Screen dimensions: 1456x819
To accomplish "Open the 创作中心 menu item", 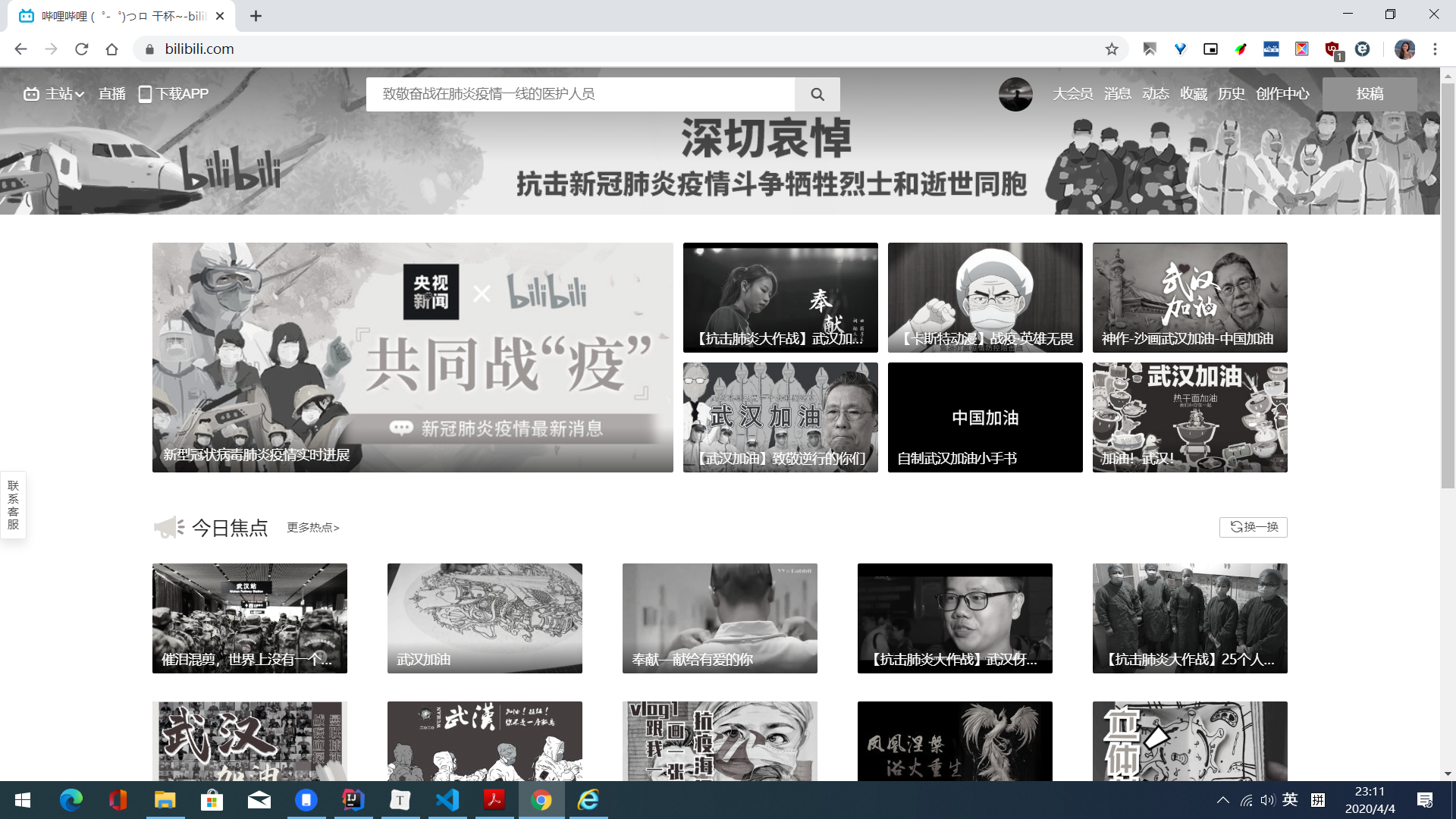I will coord(1282,94).
